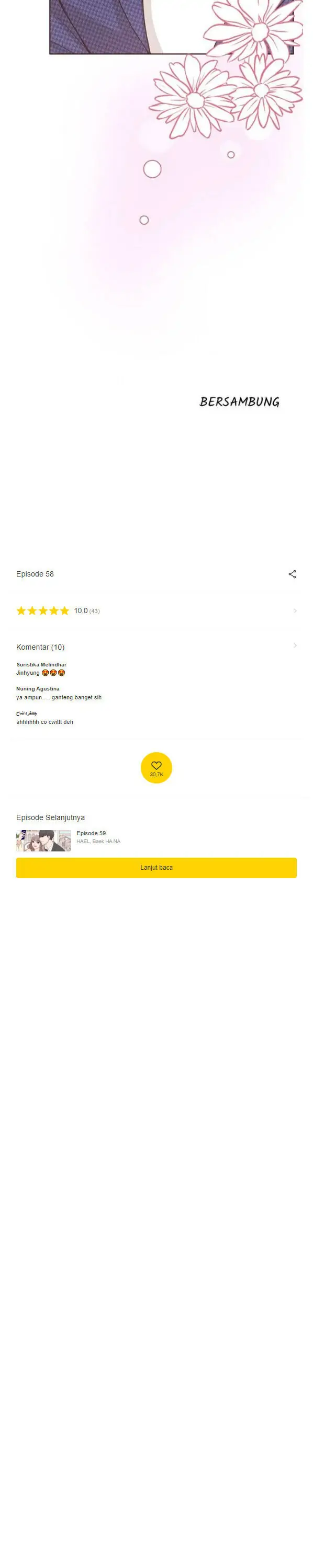
Task: Tap the heart like button showing 30.7K
Action: tap(156, 768)
